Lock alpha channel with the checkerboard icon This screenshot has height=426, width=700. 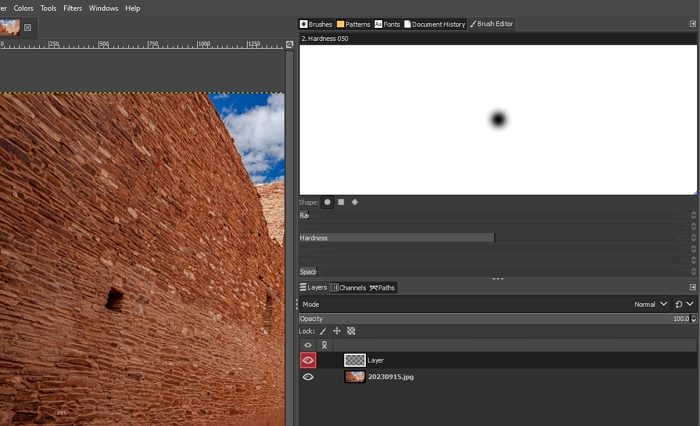(x=351, y=331)
